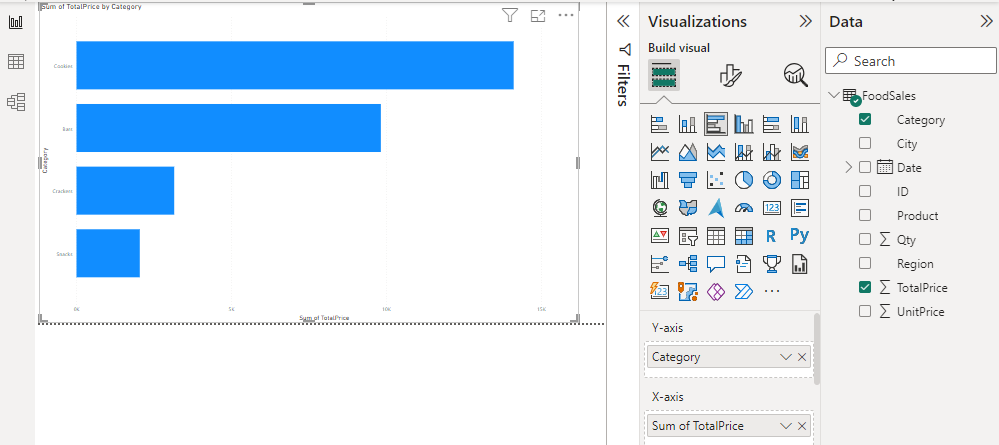999x445 pixels.
Task: Add a KPI visual
Action: click(659, 236)
